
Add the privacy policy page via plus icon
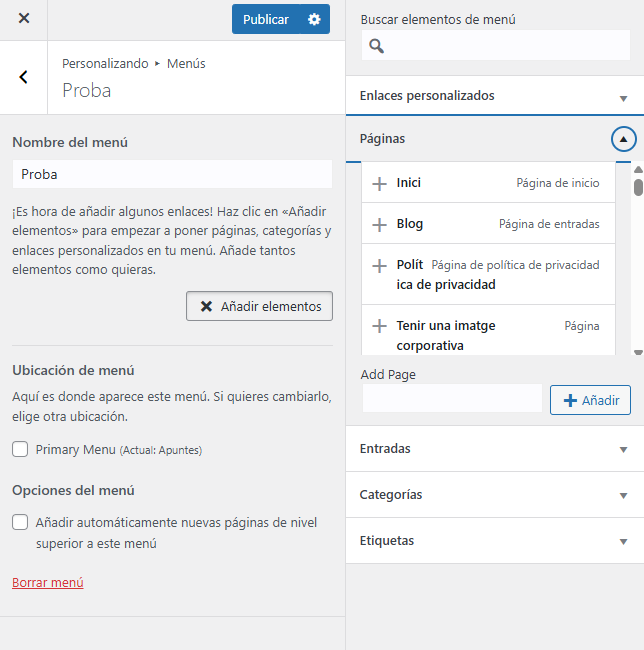379,266
